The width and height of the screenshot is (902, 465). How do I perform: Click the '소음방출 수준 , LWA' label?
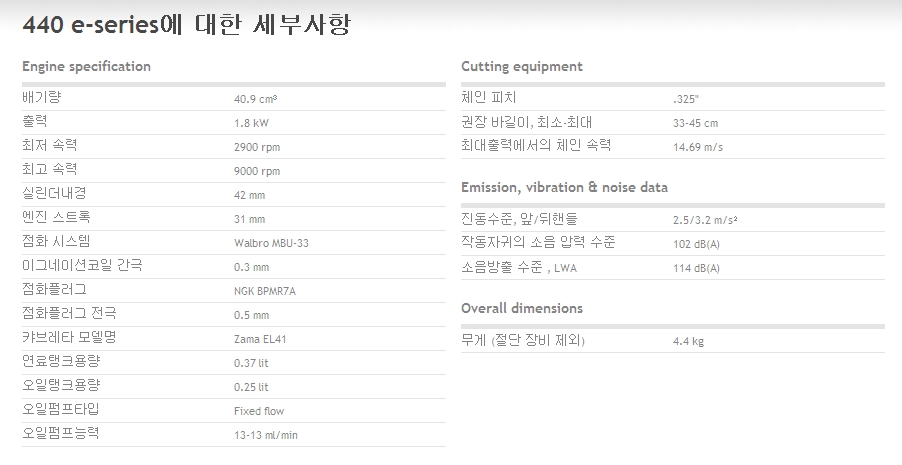(519, 267)
